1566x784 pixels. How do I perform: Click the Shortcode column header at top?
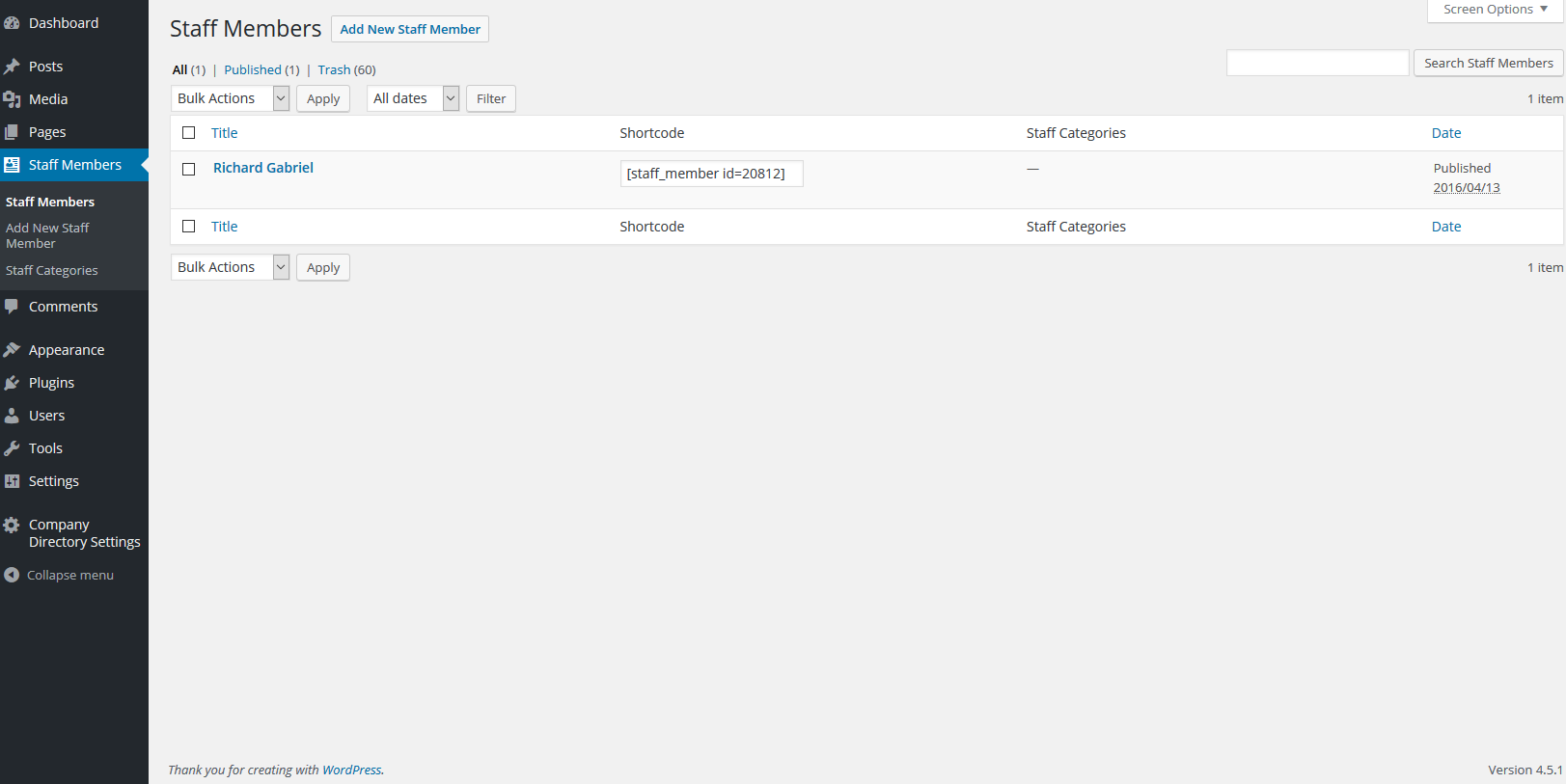pyautogui.click(x=651, y=133)
